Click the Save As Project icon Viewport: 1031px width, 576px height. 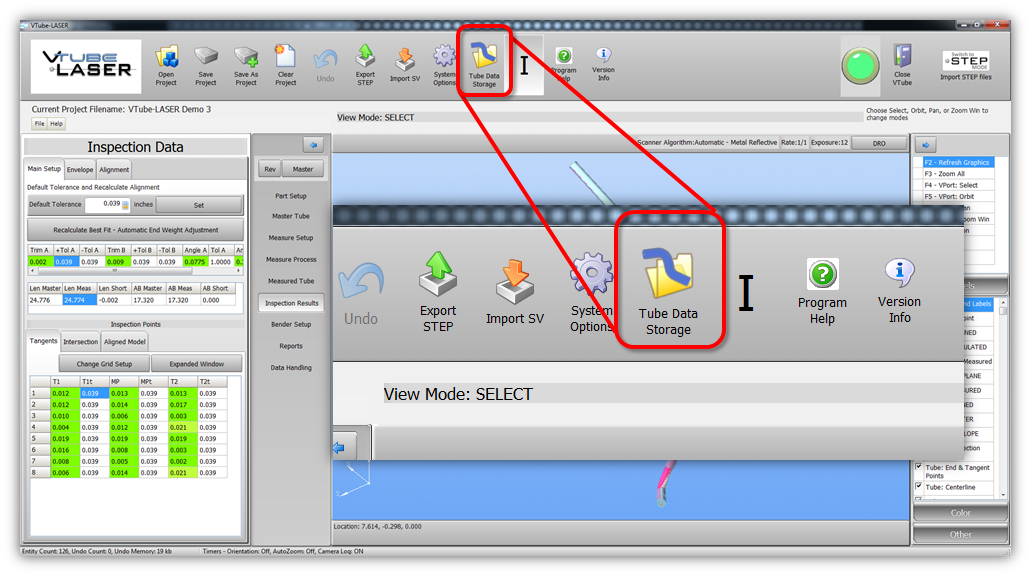point(246,60)
